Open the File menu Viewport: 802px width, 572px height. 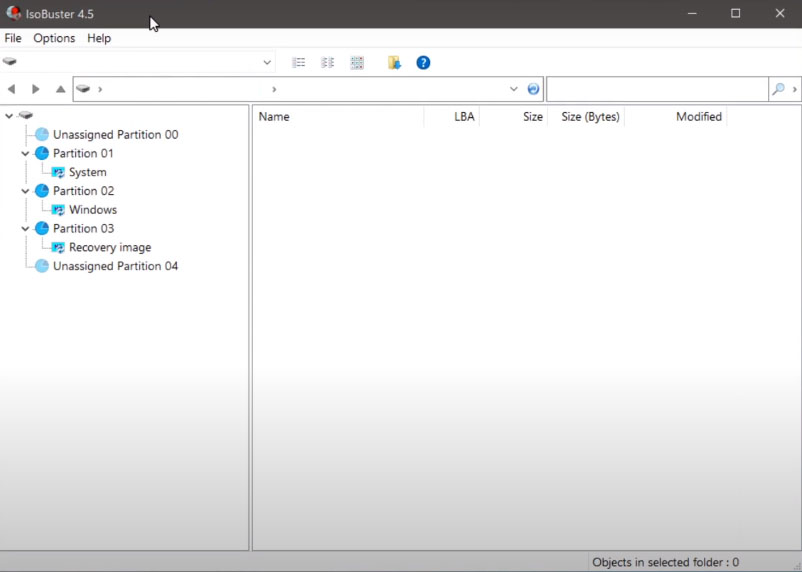[x=13, y=38]
